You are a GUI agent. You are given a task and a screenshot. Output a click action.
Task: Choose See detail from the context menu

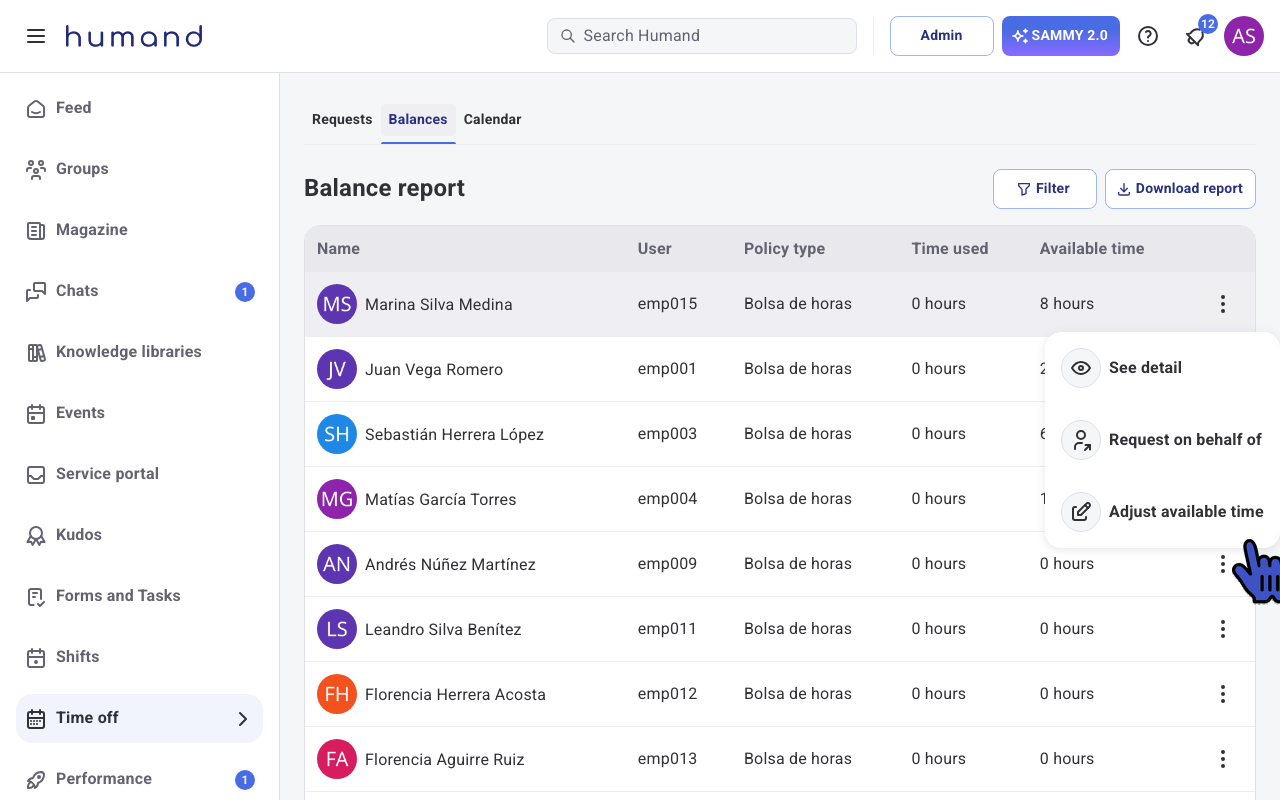(x=1162, y=368)
